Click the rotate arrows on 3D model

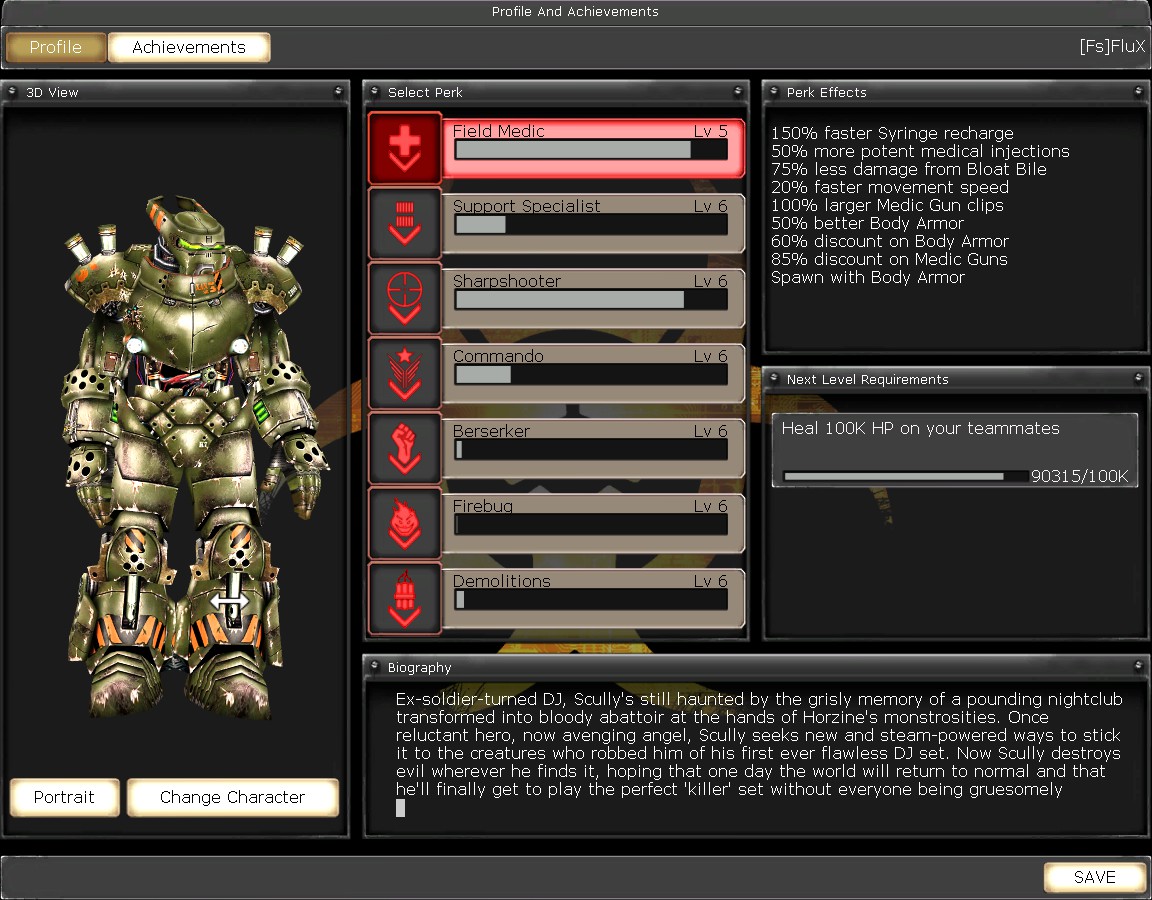[230, 603]
